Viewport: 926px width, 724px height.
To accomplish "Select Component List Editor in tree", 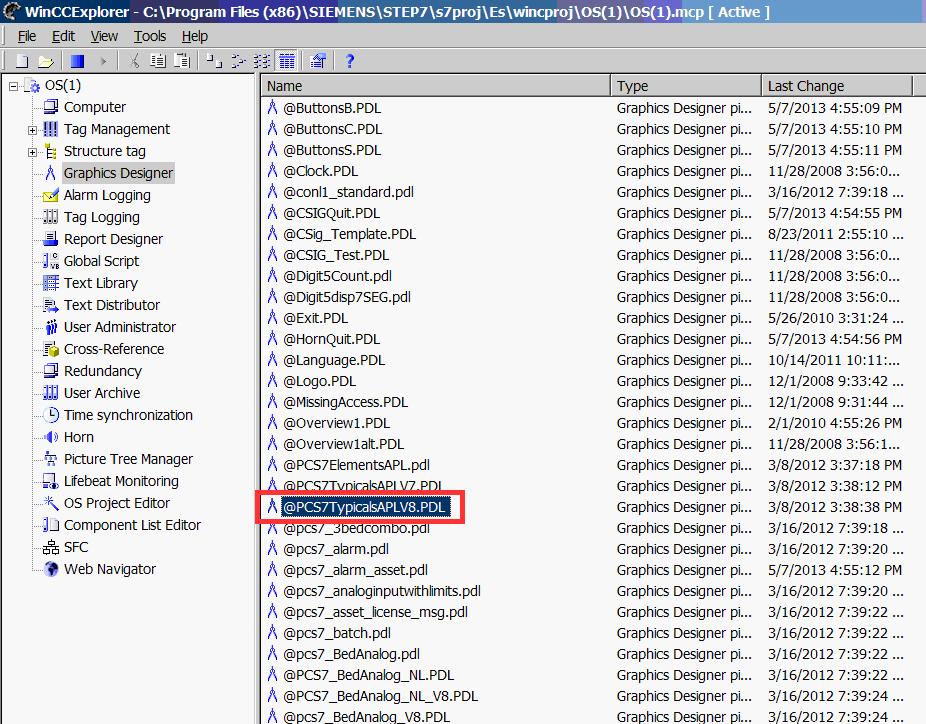I will pos(132,525).
